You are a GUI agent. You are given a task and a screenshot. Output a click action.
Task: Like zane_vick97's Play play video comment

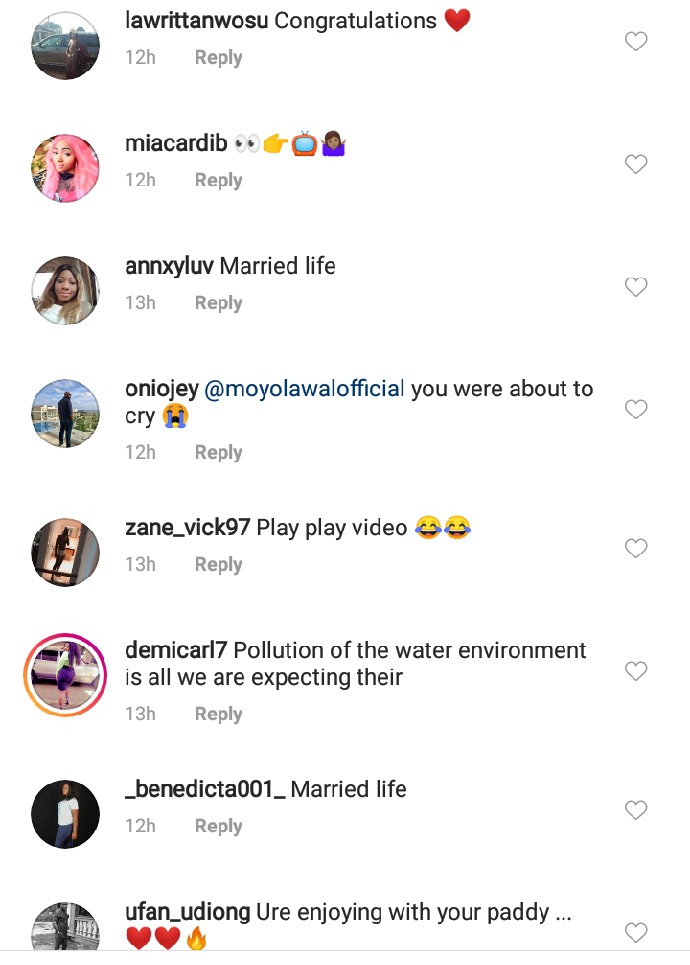pos(636,548)
